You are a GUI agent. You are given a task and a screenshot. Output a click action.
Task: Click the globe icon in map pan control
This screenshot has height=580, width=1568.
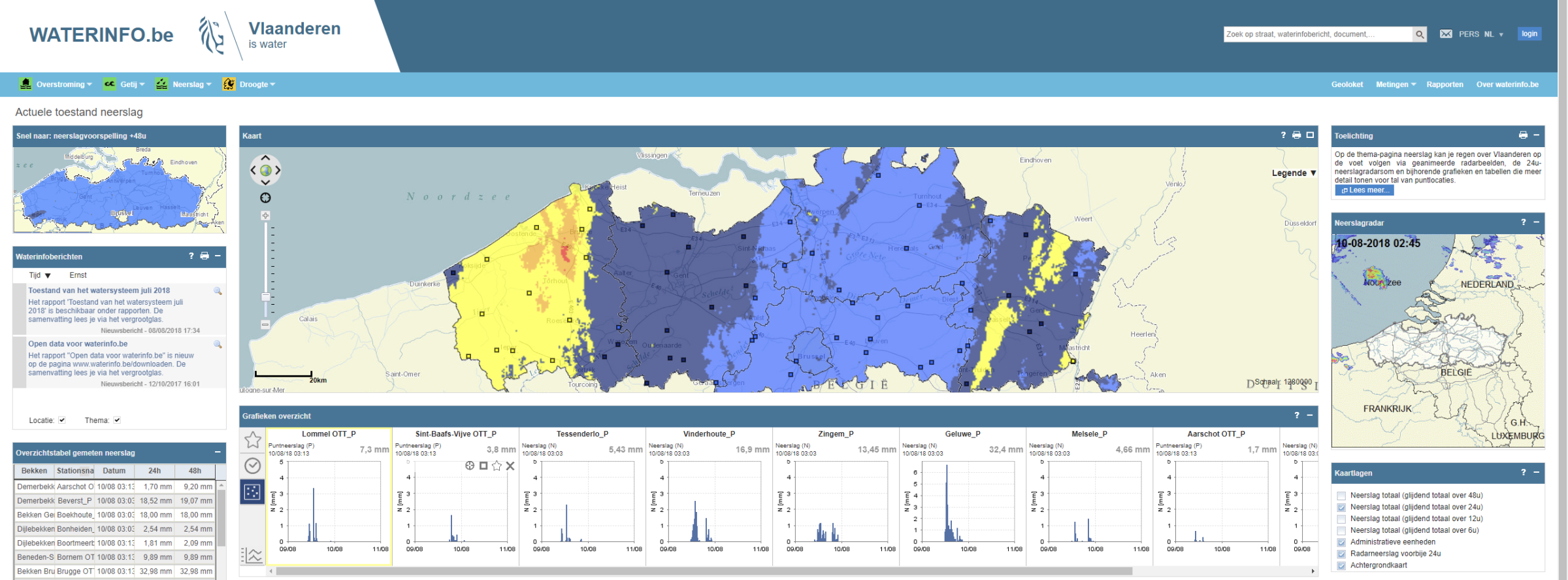tap(265, 171)
